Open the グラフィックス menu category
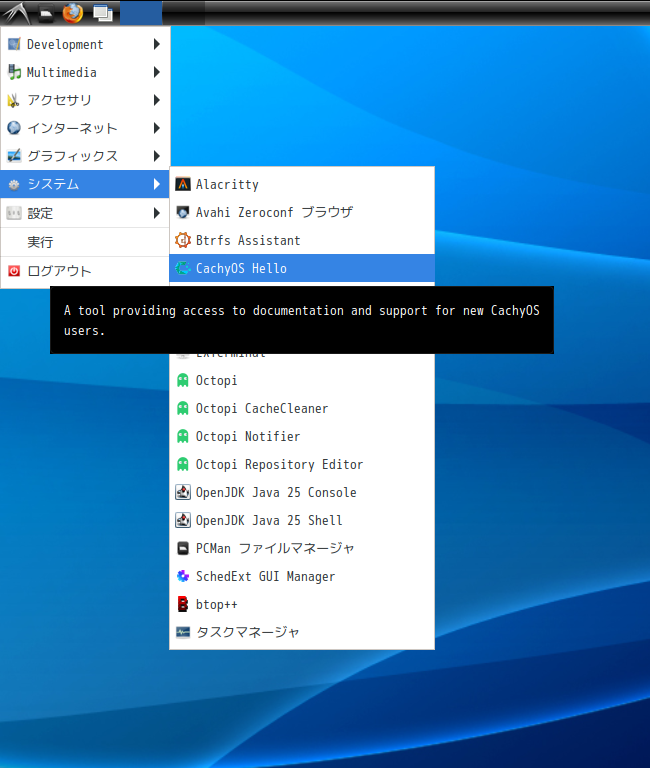Screen dimensions: 650x768 [85, 156]
